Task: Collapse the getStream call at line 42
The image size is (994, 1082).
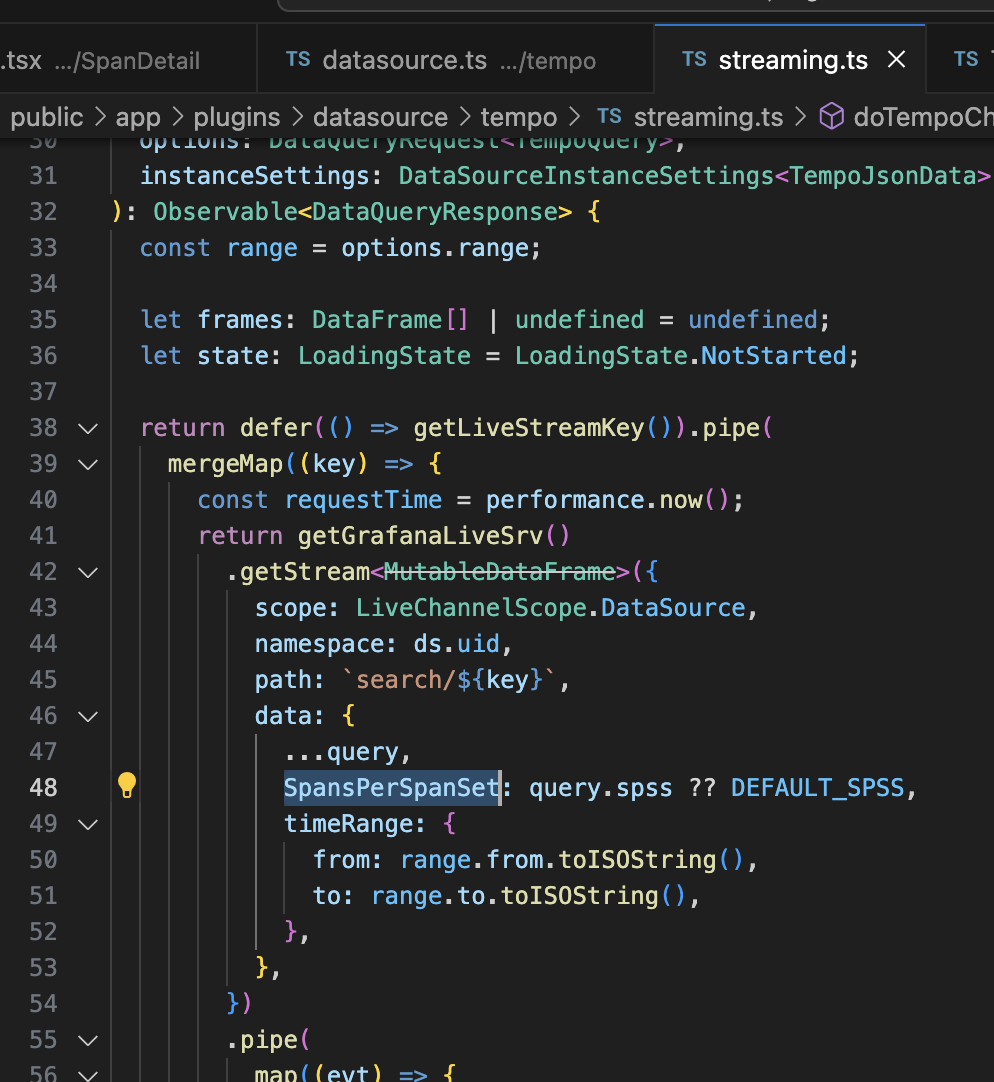Action: 88,571
